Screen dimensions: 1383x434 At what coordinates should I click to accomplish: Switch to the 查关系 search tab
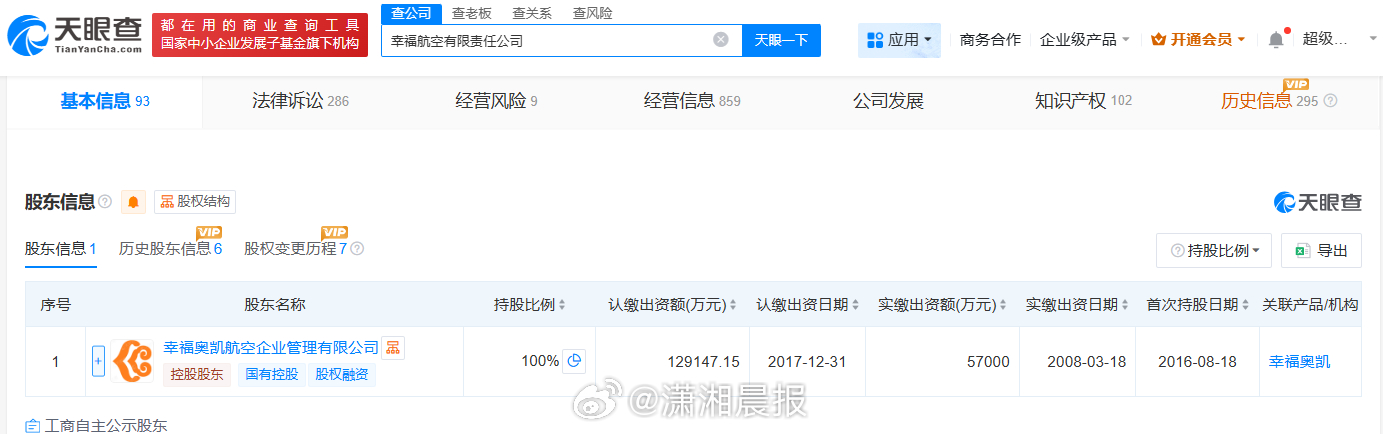coord(532,13)
